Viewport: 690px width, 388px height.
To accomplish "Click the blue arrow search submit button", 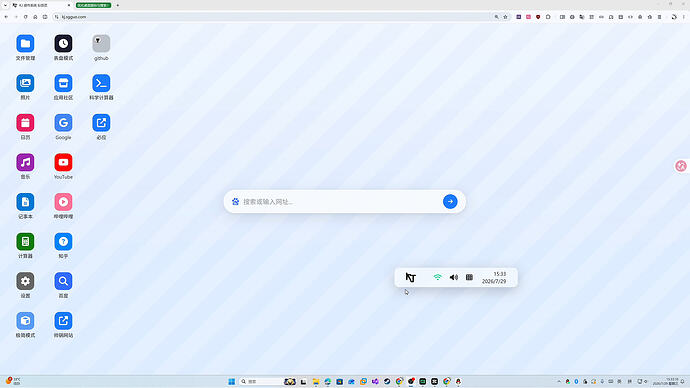I will click(450, 201).
